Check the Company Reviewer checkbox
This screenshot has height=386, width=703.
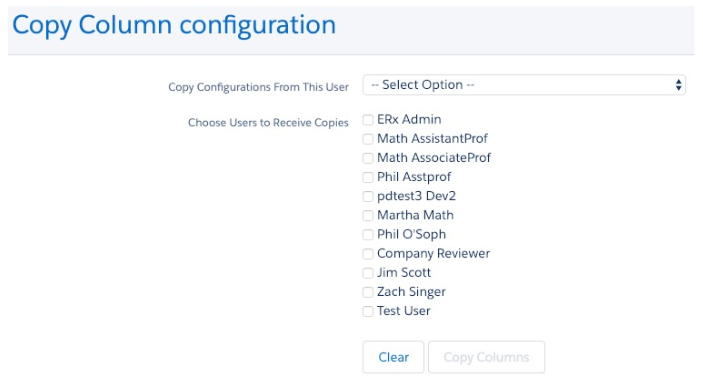pyautogui.click(x=368, y=254)
